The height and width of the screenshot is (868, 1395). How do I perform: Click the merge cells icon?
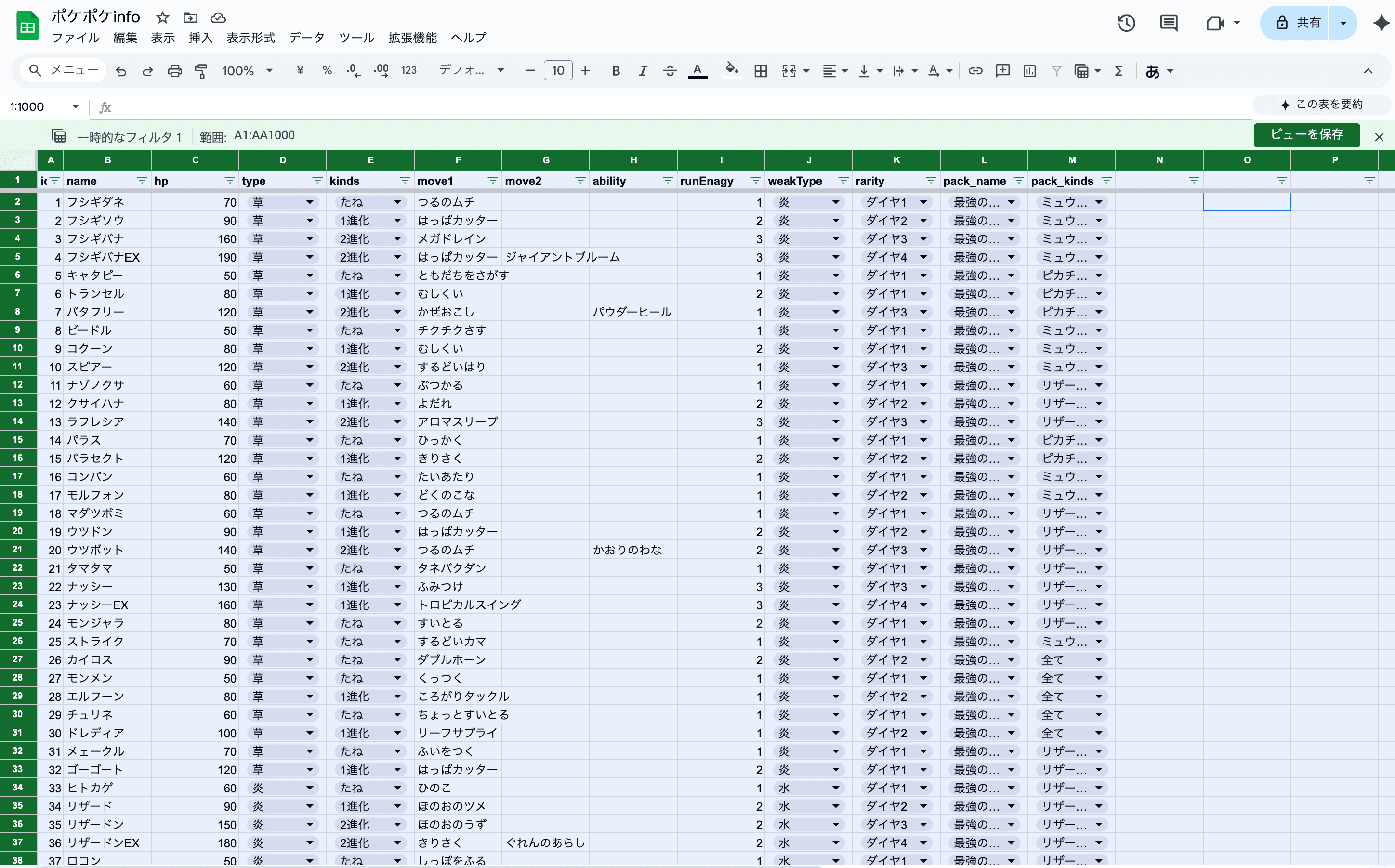tap(790, 71)
